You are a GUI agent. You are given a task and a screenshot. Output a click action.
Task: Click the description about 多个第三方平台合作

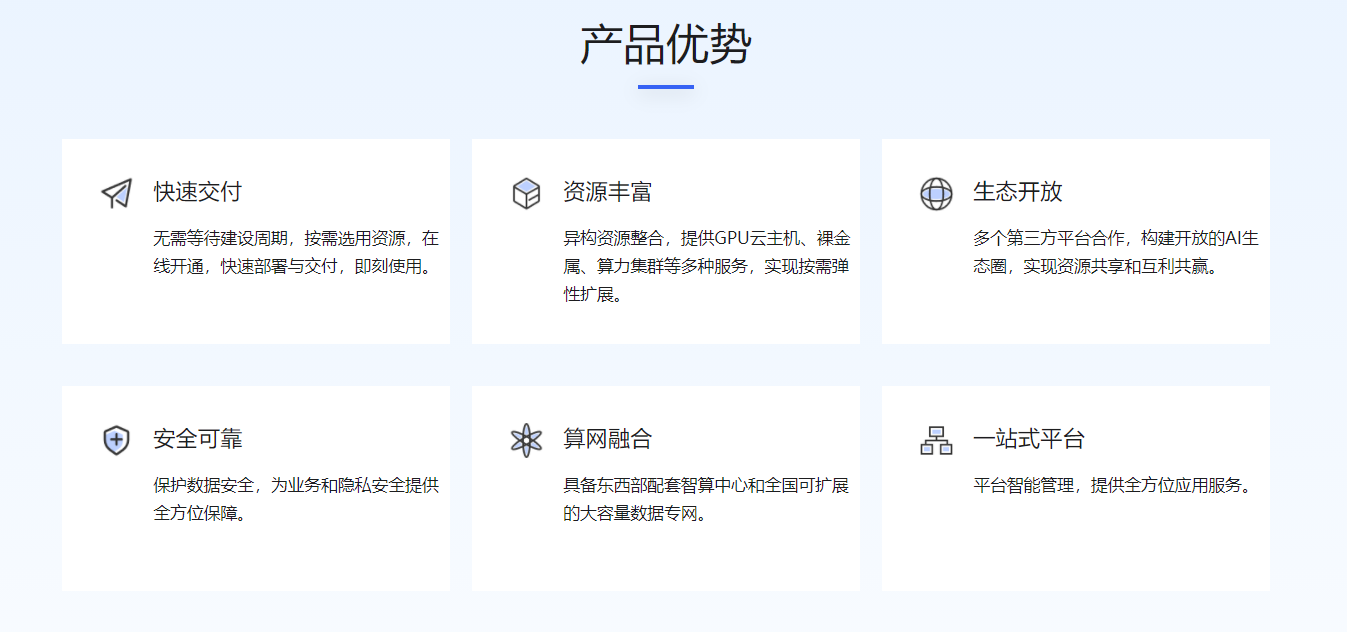point(1115,253)
